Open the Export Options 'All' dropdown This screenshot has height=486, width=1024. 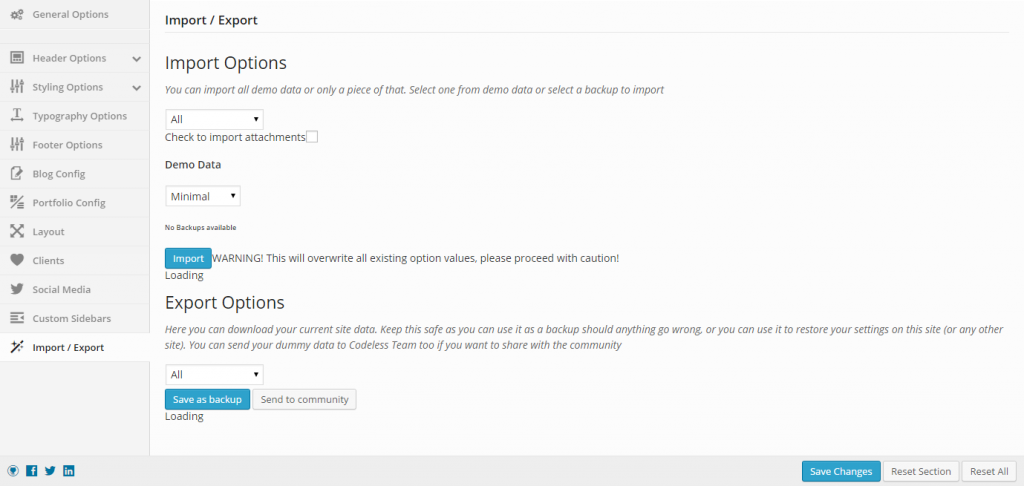tap(214, 375)
